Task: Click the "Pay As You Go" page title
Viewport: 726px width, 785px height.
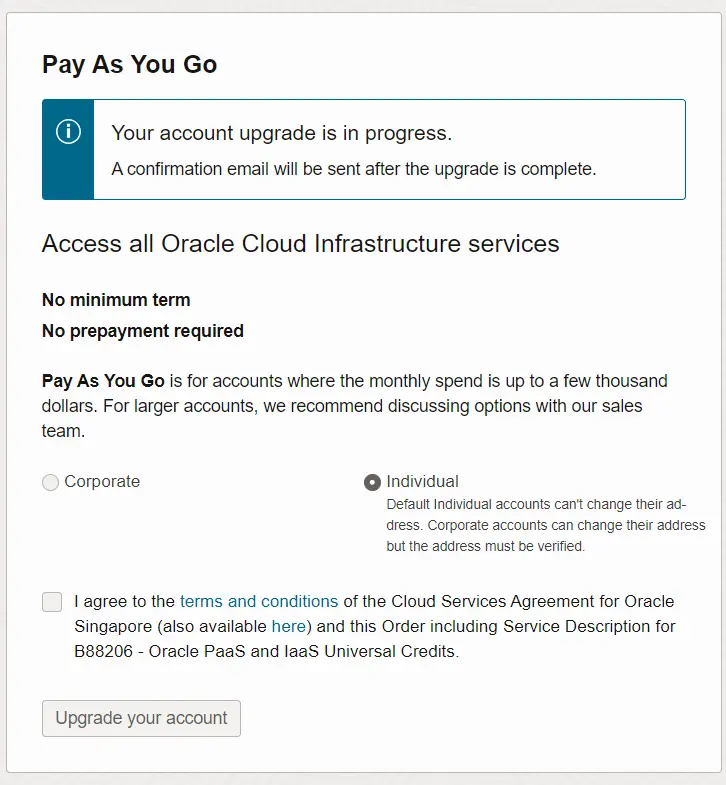Action: click(x=129, y=65)
